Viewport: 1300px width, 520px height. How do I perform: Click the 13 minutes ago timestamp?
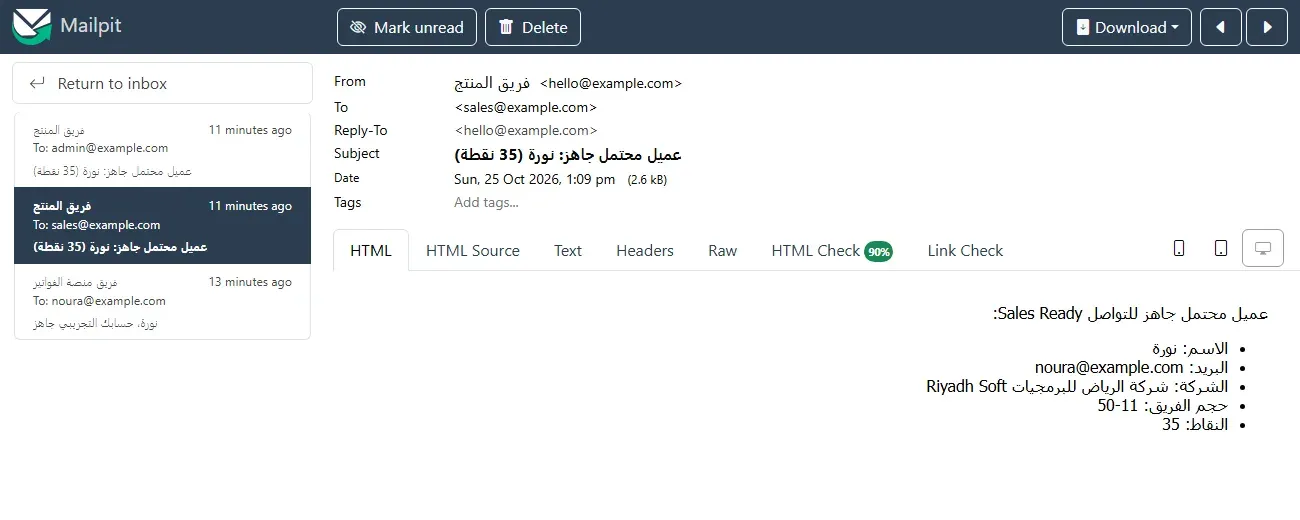(250, 282)
